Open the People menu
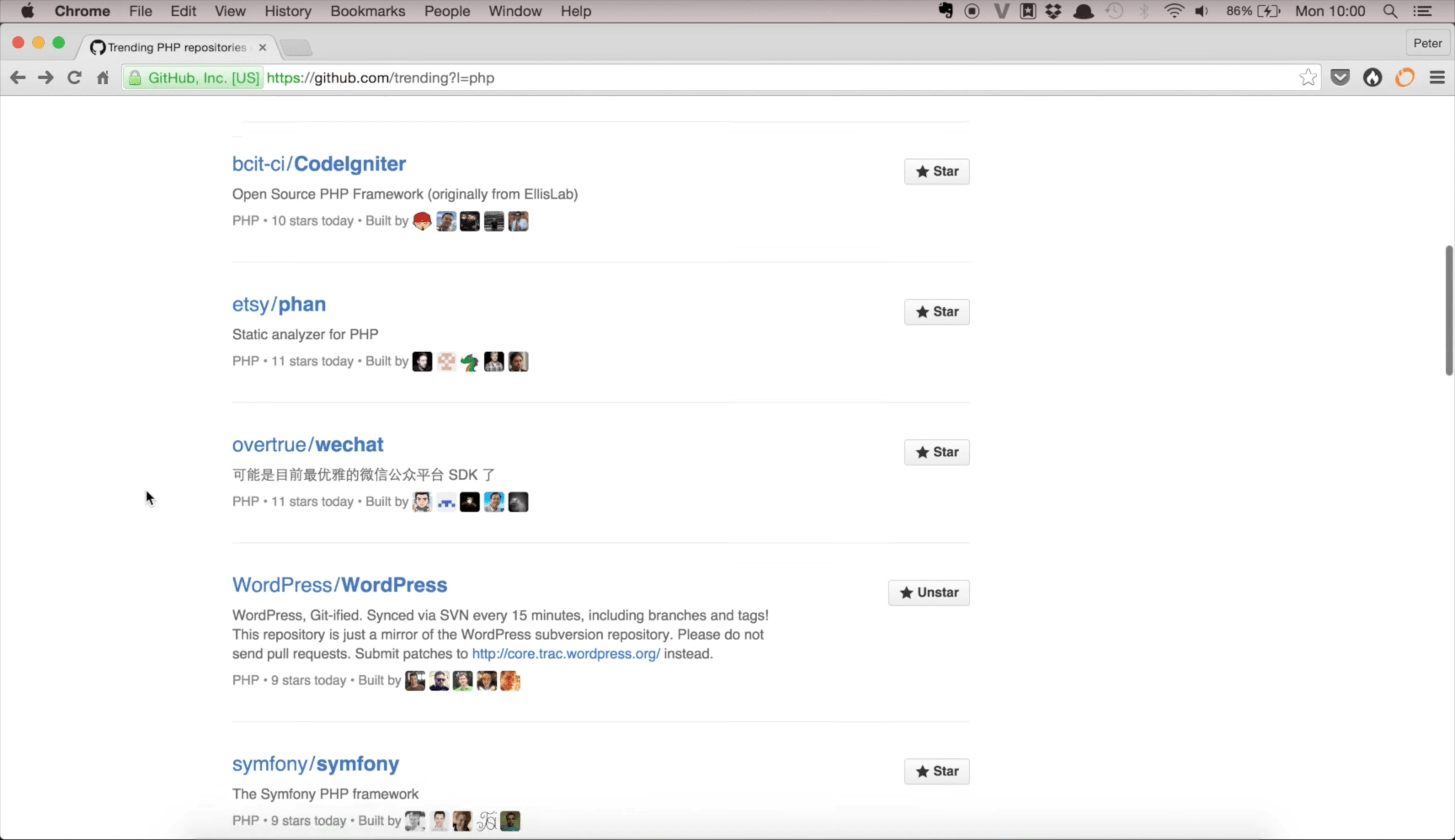Screen dimensions: 1455x840 tap(447, 11)
